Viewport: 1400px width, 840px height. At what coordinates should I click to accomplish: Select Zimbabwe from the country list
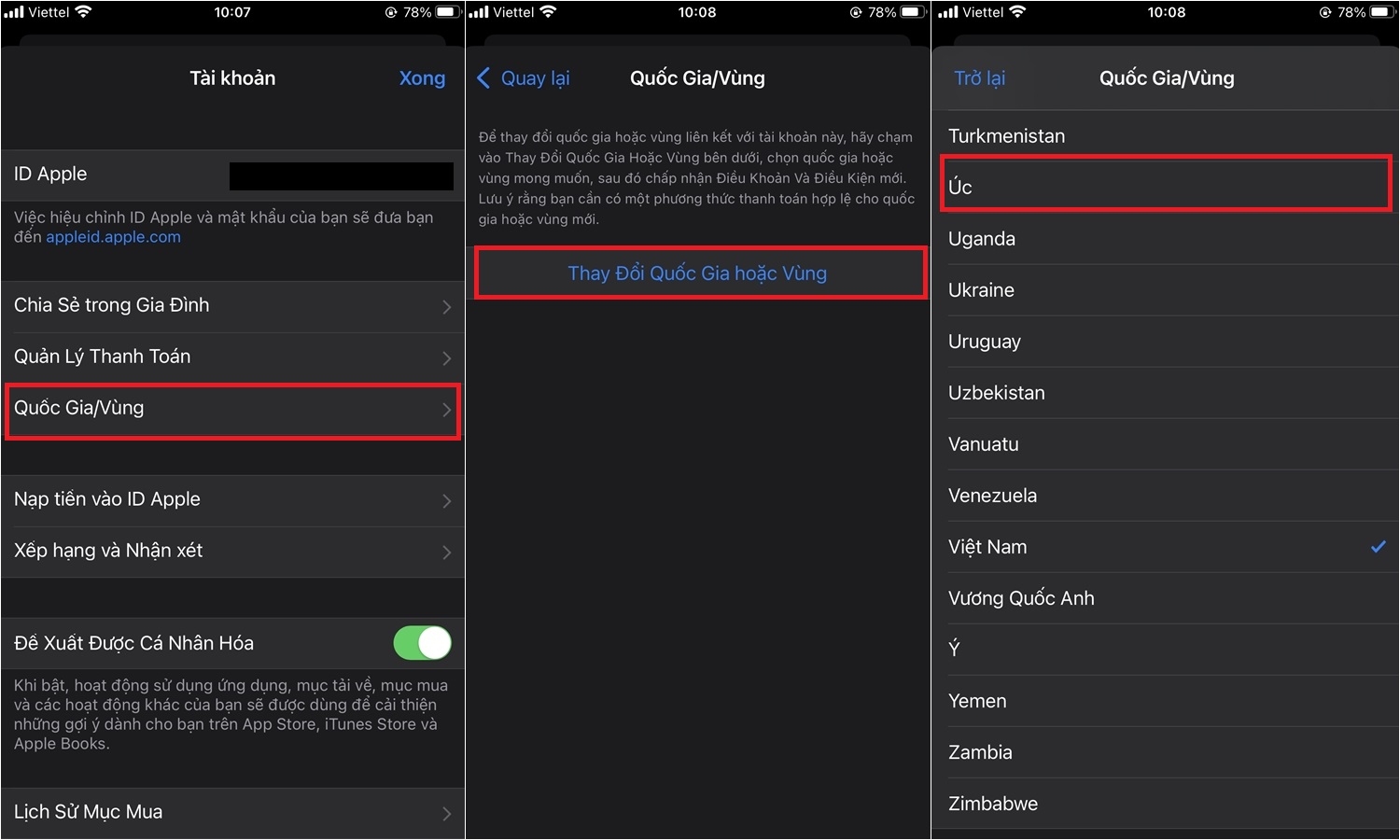pos(1165,804)
